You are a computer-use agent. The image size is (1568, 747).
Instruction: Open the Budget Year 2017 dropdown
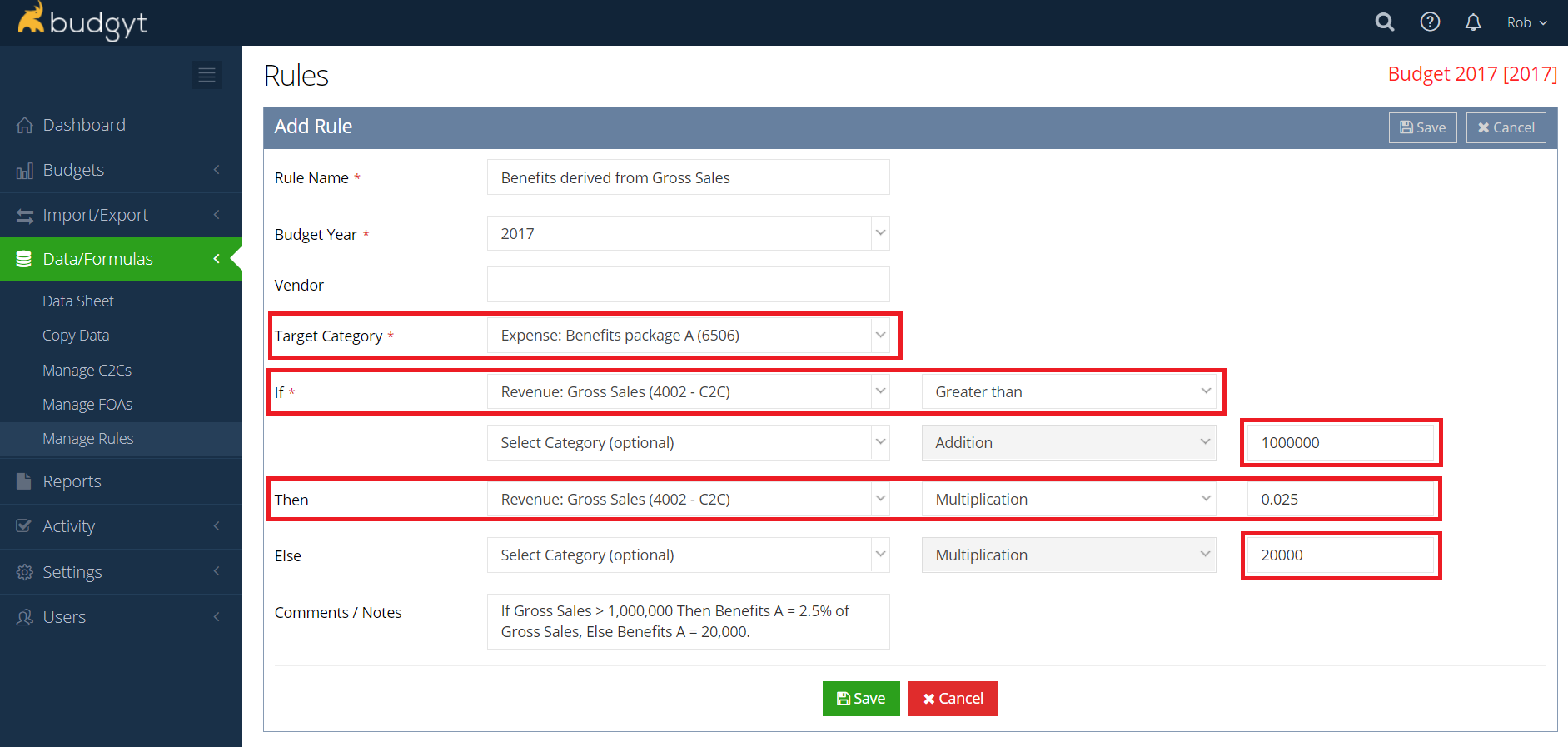pyautogui.click(x=688, y=233)
